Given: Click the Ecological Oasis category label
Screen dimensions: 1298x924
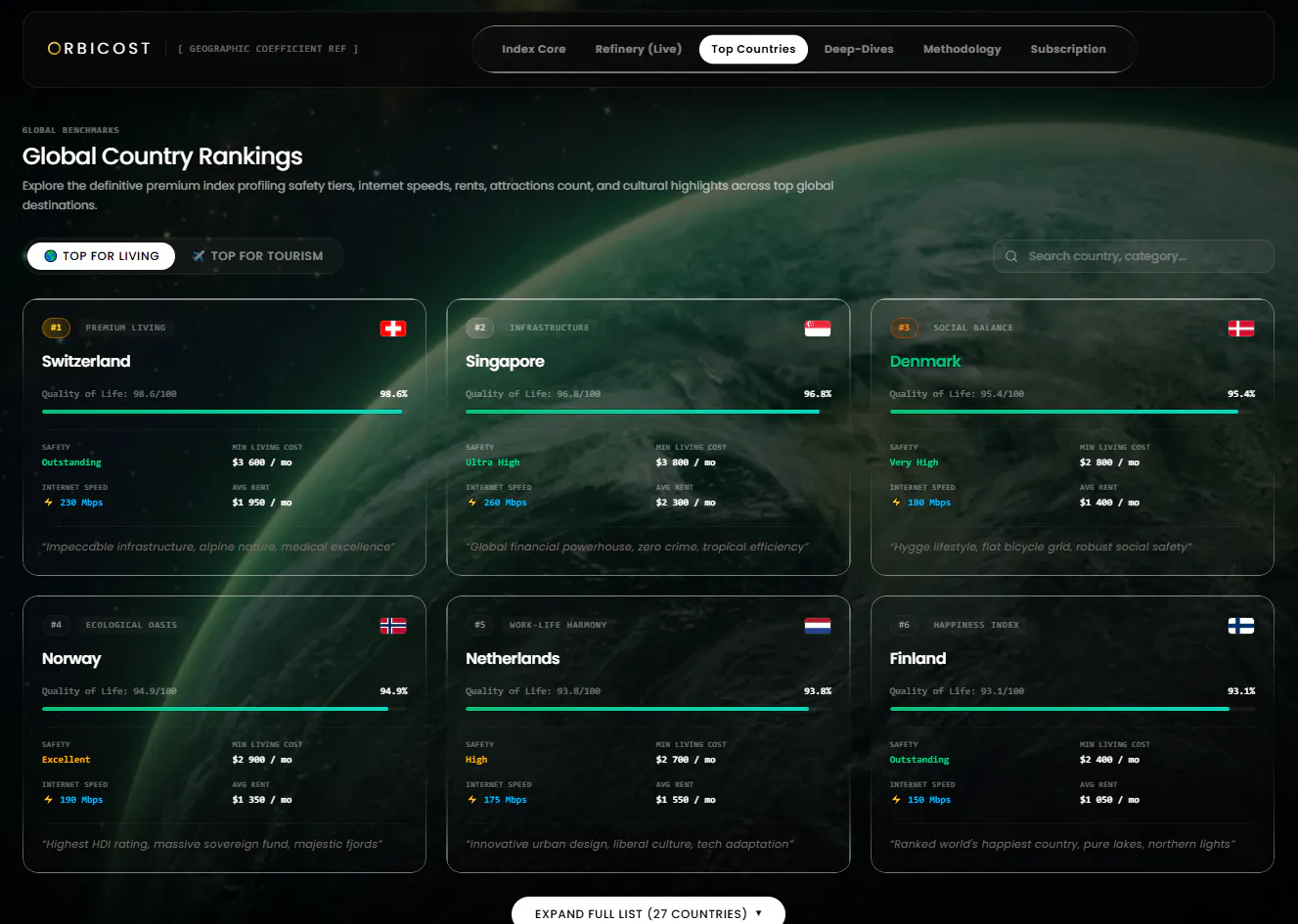Looking at the screenshot, I should 131,625.
